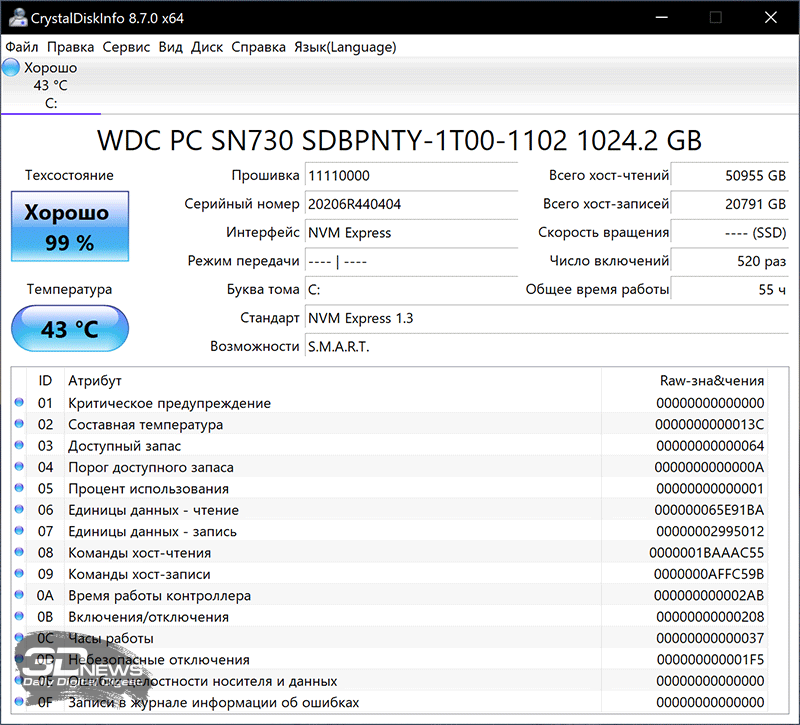Click the serial number field 20206R440404
This screenshot has width=800, height=725.
(x=411, y=204)
